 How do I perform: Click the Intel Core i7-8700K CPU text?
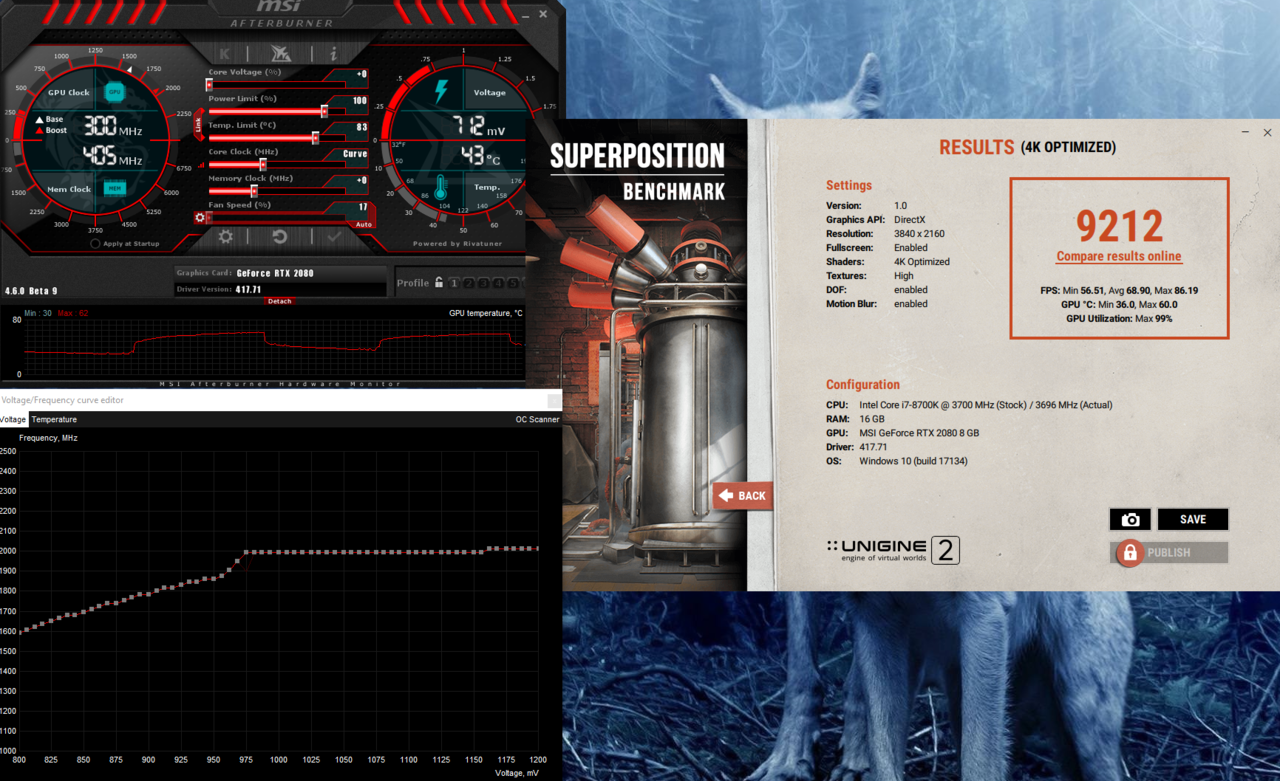[x=985, y=405]
